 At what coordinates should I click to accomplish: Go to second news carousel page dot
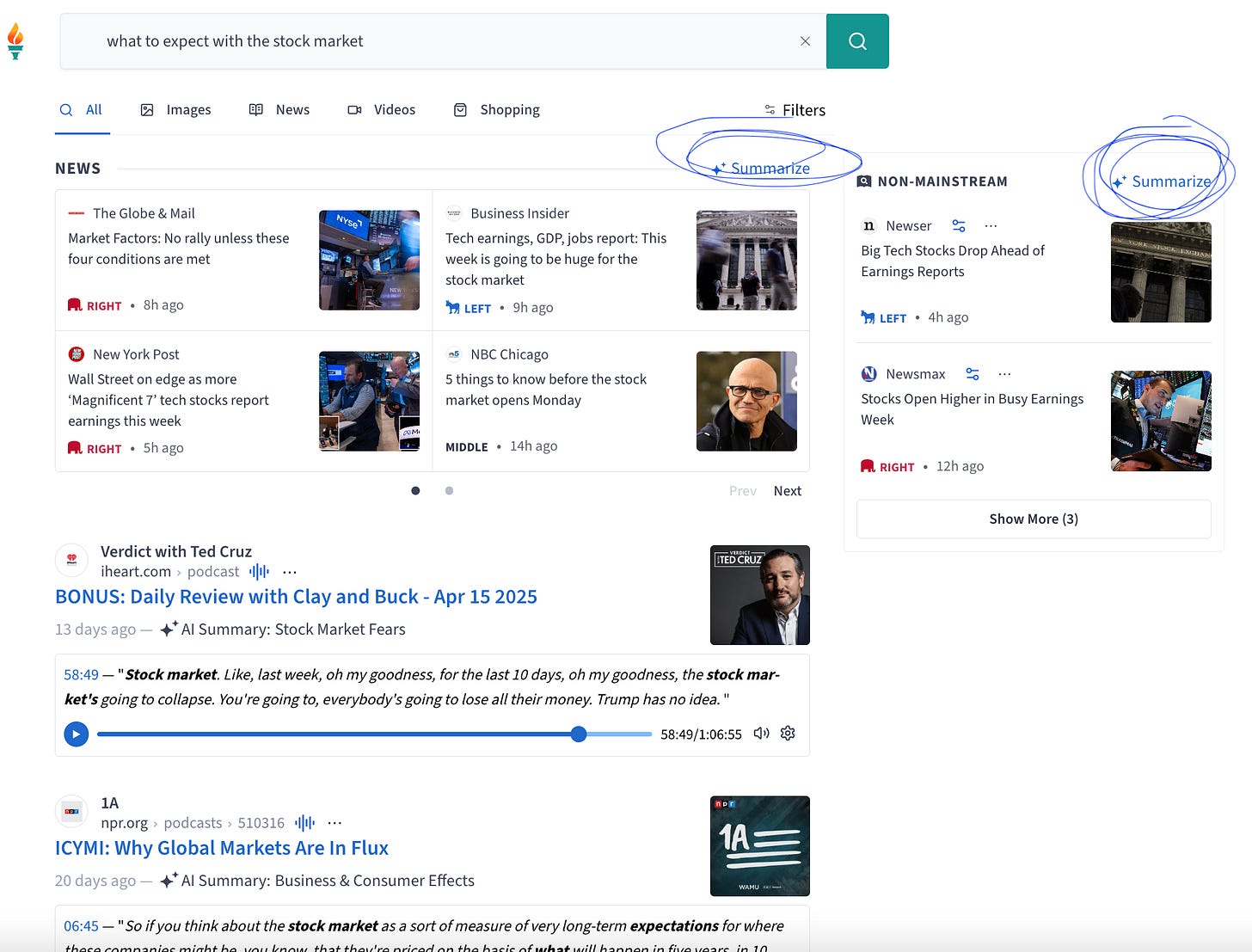(449, 491)
